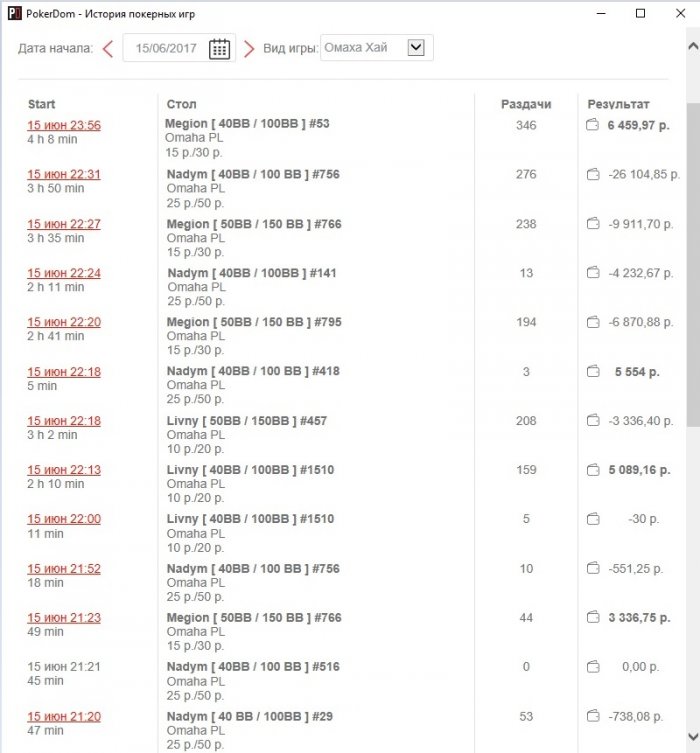Open session 15 июн 21:52
Viewport: 700px width, 753px height.
pos(64,569)
